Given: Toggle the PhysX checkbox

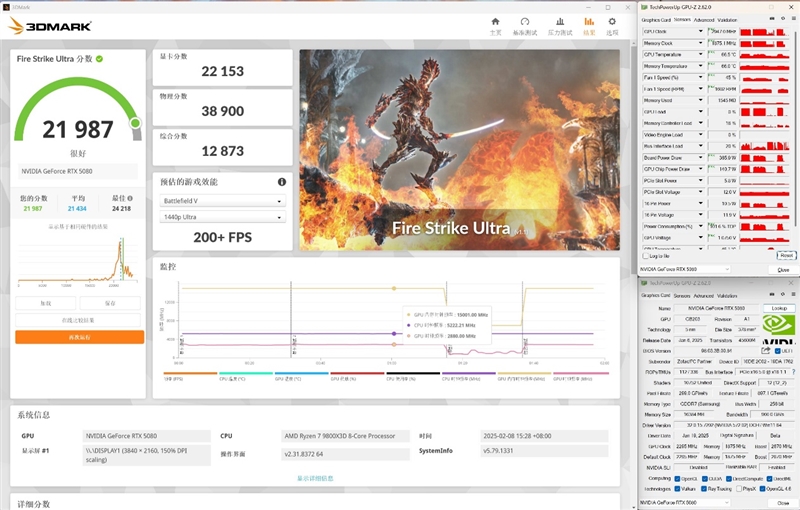Looking at the screenshot, I should coord(741,489).
